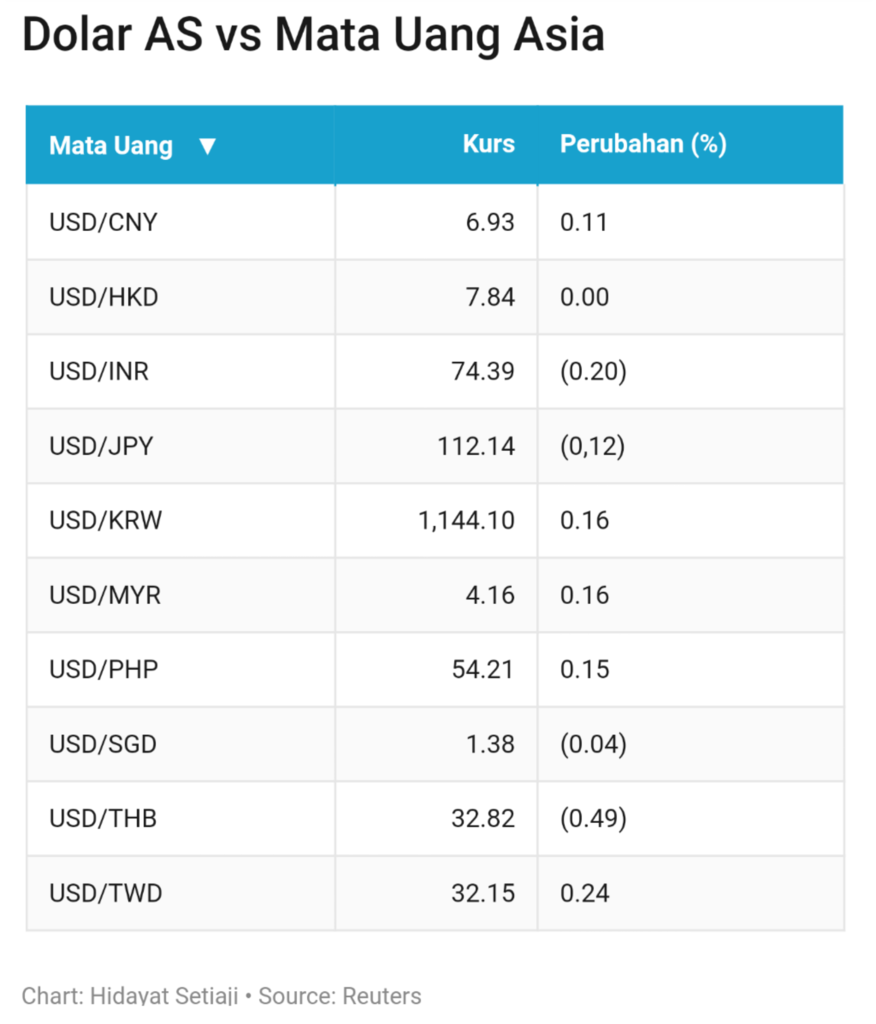Select the (0.49) change value

593,819
